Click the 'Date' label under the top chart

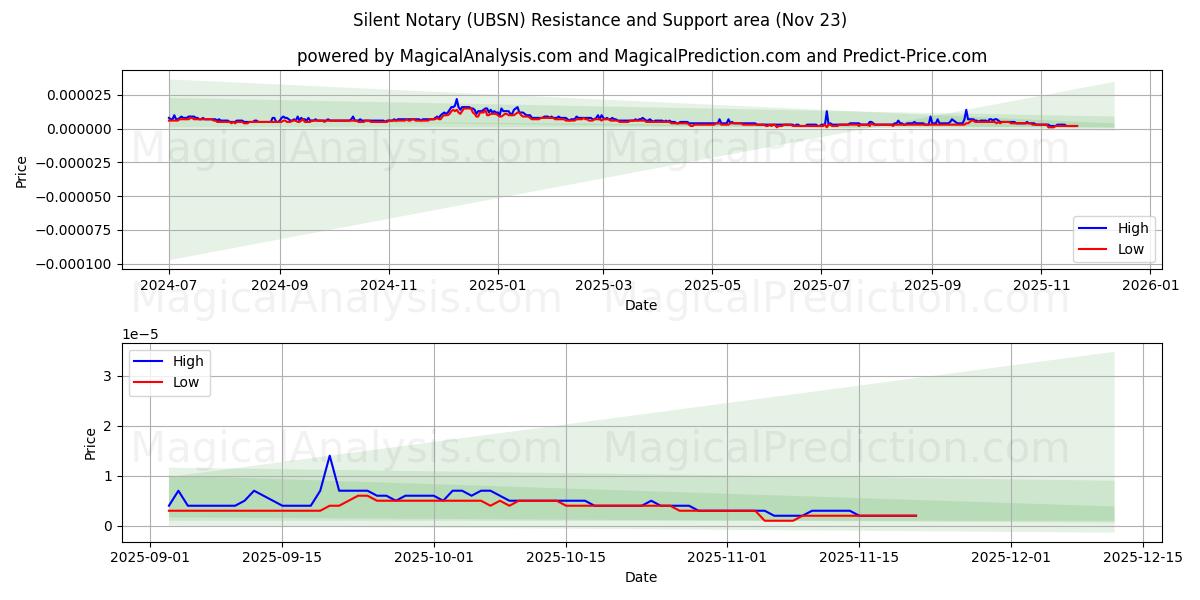641,305
